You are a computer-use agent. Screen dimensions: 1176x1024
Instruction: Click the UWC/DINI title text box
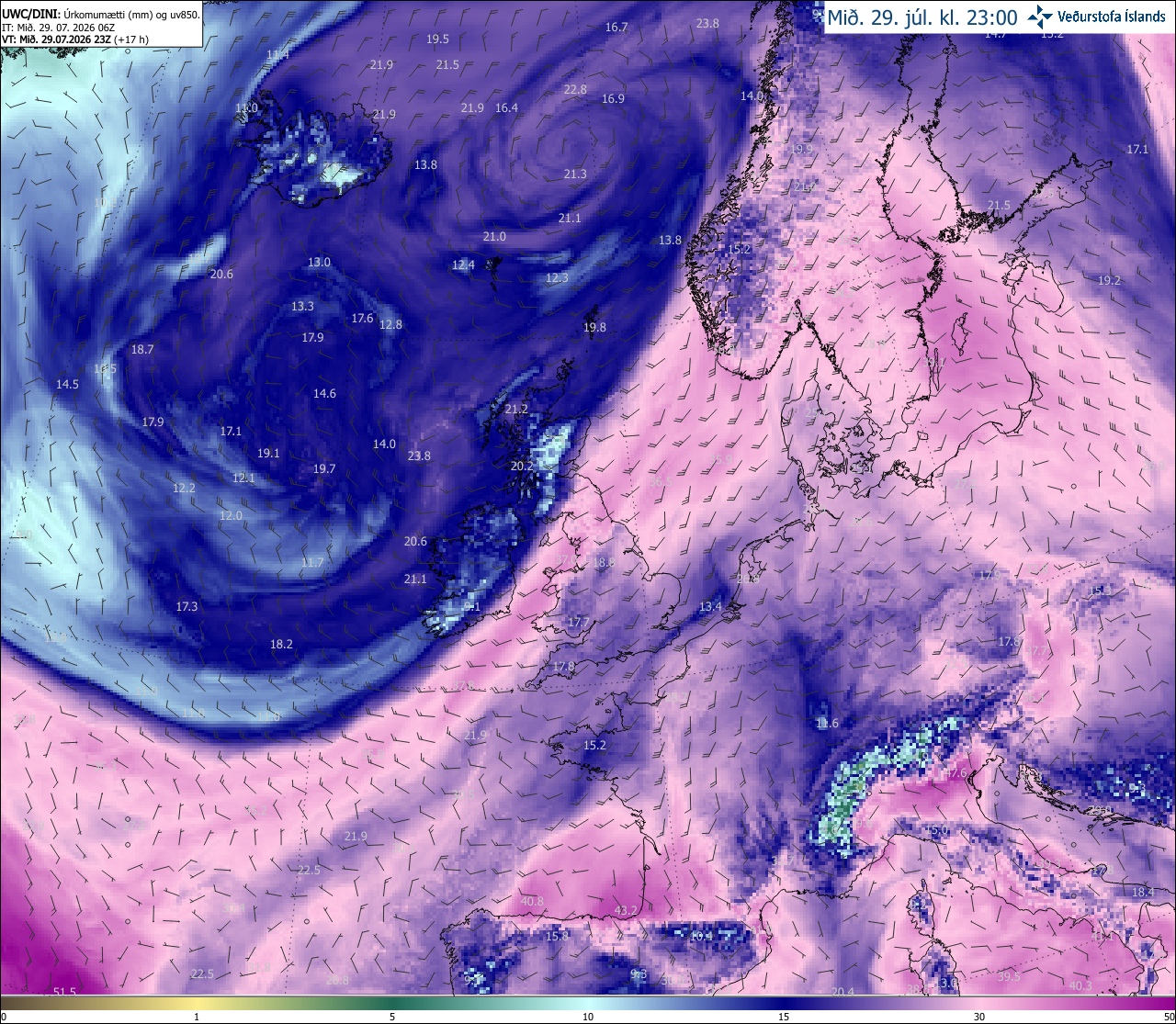[x=100, y=24]
